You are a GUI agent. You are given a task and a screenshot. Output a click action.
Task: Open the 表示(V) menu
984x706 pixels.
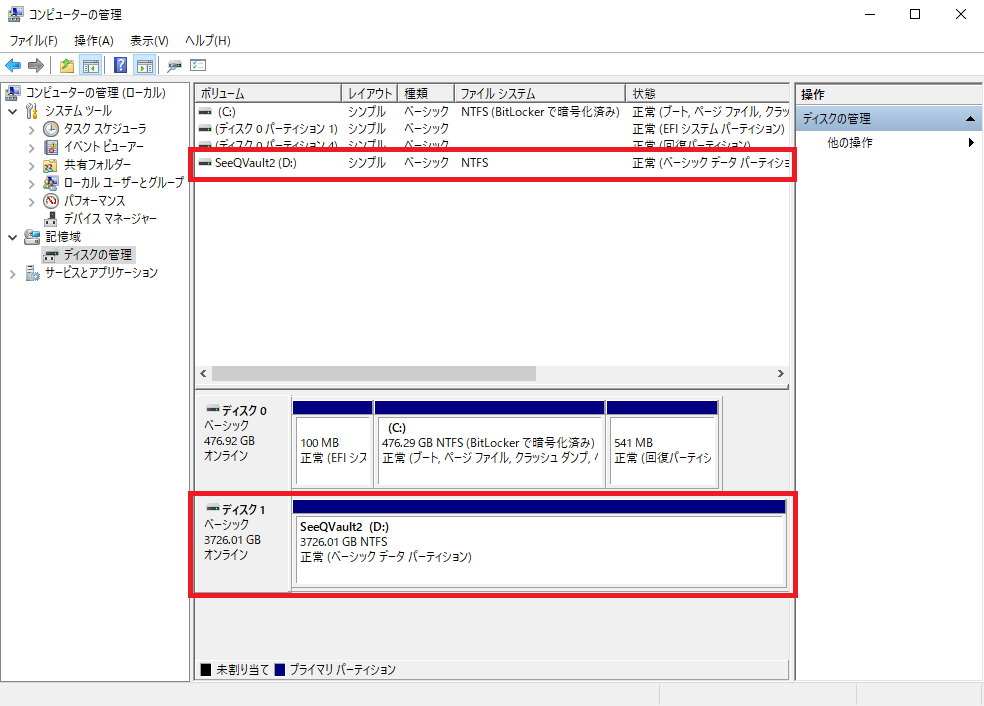pos(149,40)
